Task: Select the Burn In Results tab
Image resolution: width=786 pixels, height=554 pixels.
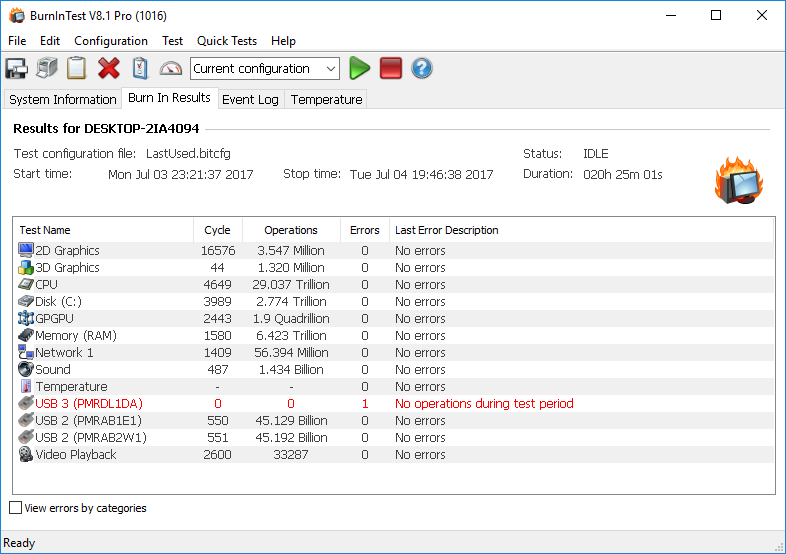Action: 169,98
